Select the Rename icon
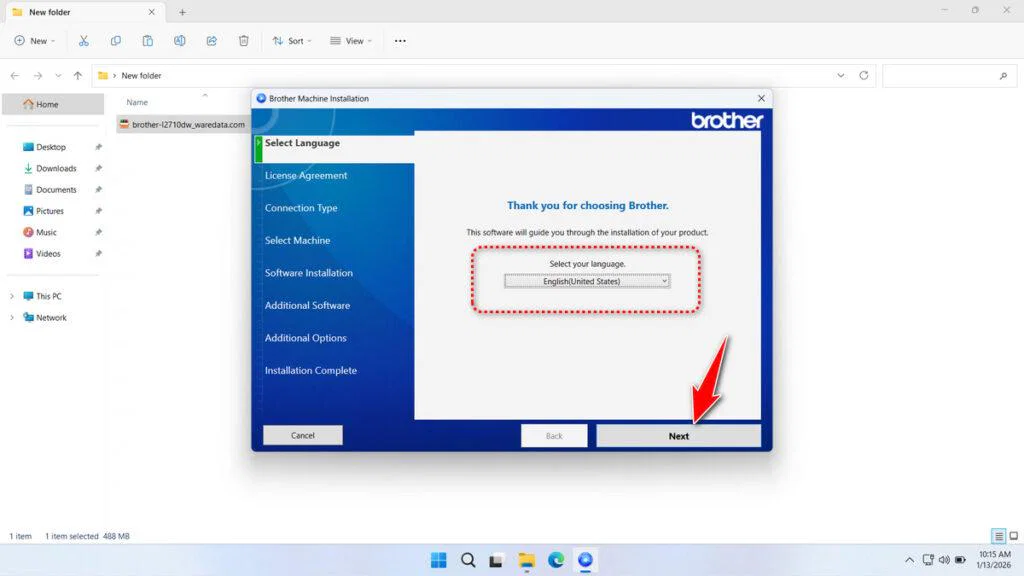Screen dimensions: 1024x576 coord(180,40)
